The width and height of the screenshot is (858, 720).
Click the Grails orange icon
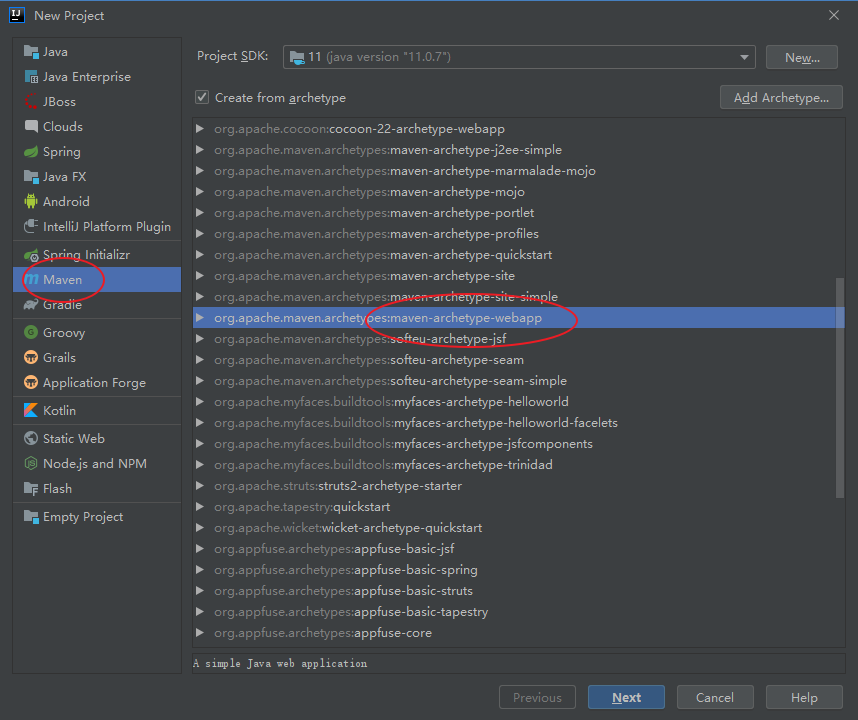(31, 358)
